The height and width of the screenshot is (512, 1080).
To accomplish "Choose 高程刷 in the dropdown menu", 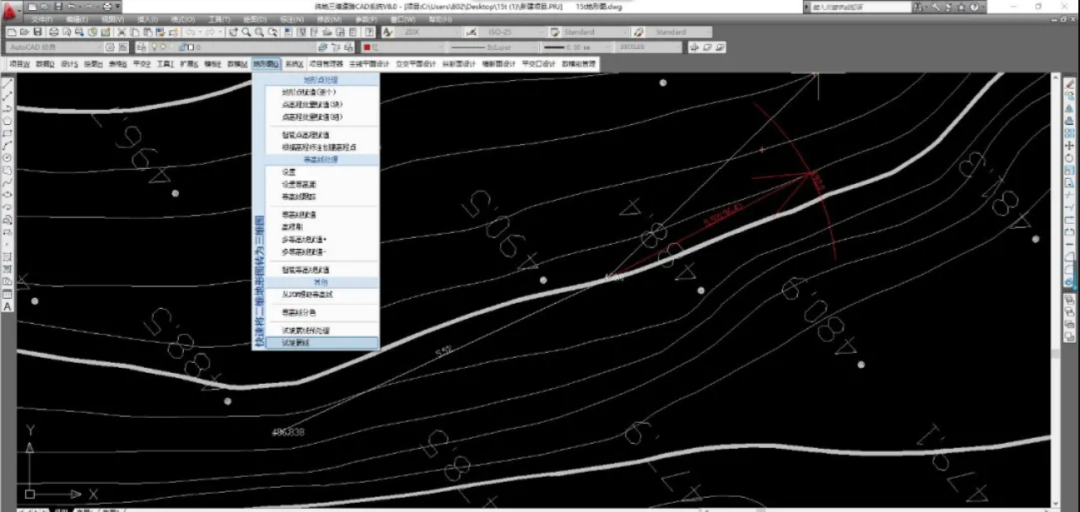I will (293, 226).
